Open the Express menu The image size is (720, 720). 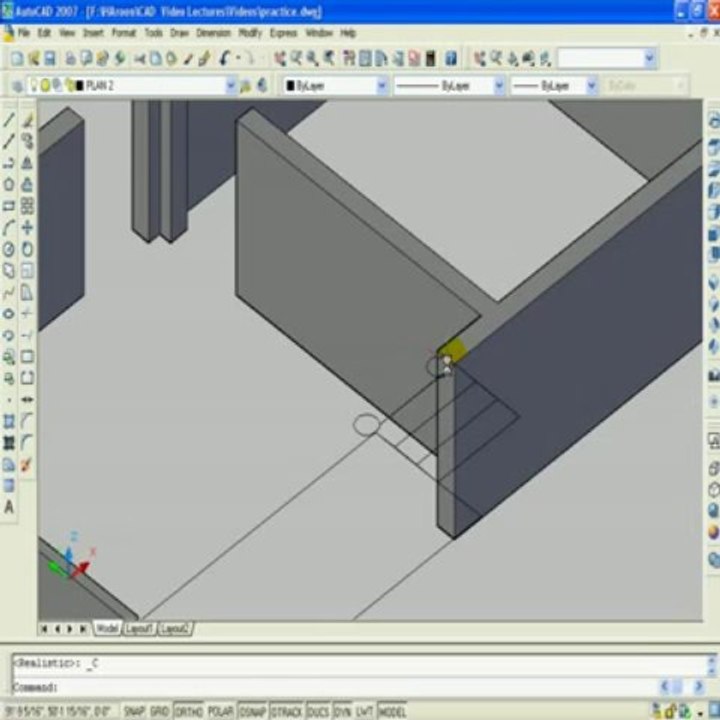coord(283,33)
